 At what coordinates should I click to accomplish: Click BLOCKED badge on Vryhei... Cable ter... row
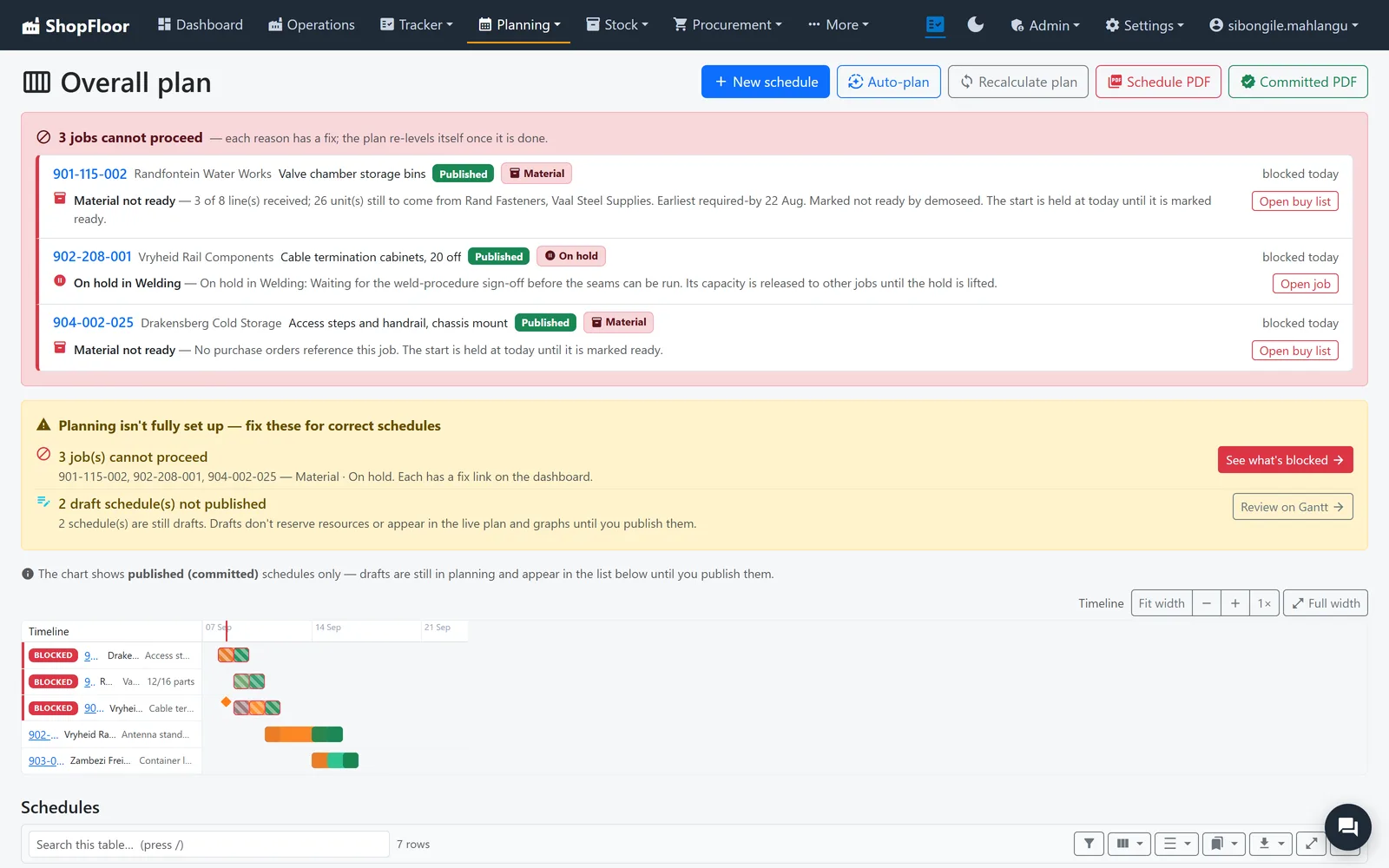[x=53, y=708]
